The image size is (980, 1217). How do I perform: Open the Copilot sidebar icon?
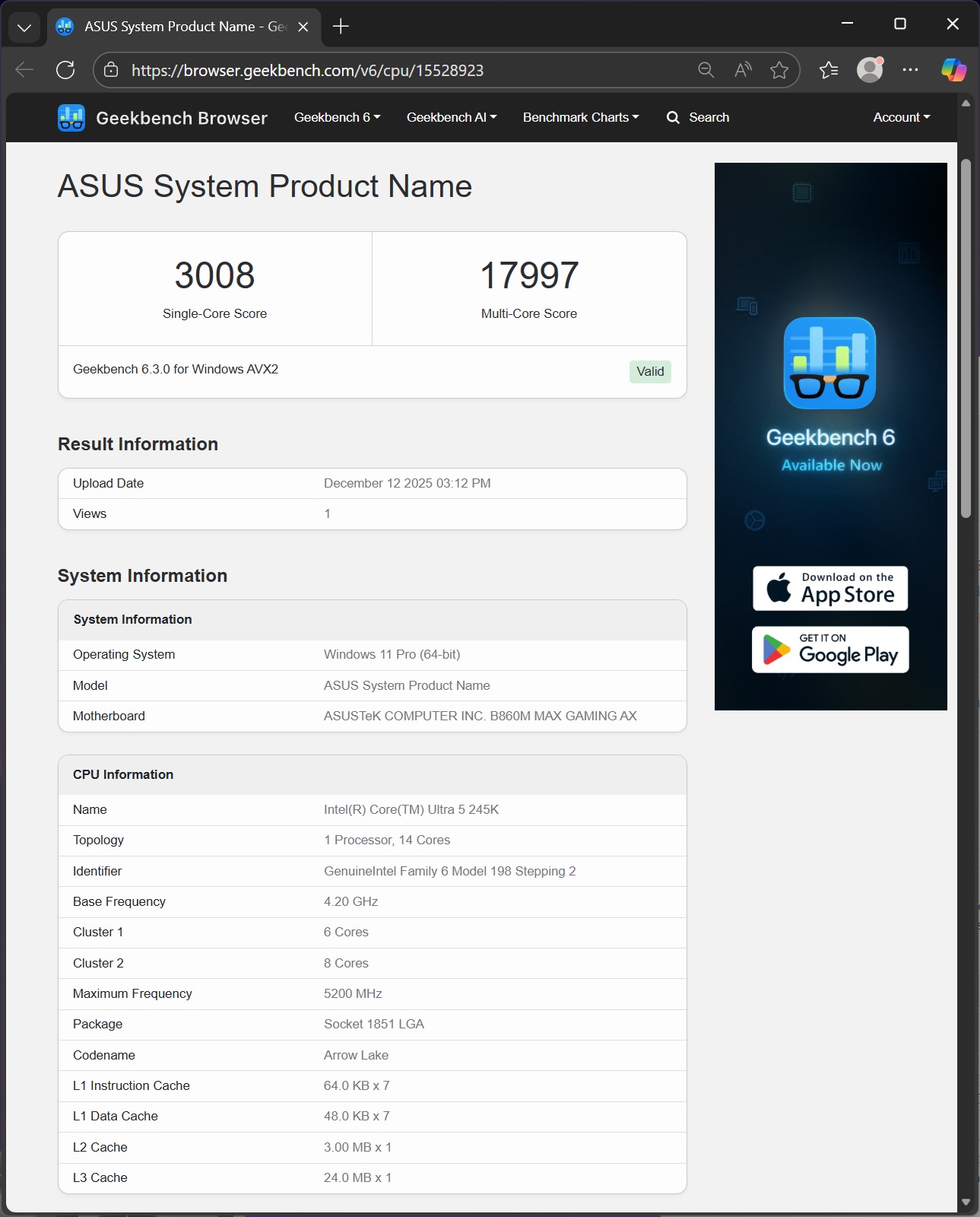(x=953, y=70)
